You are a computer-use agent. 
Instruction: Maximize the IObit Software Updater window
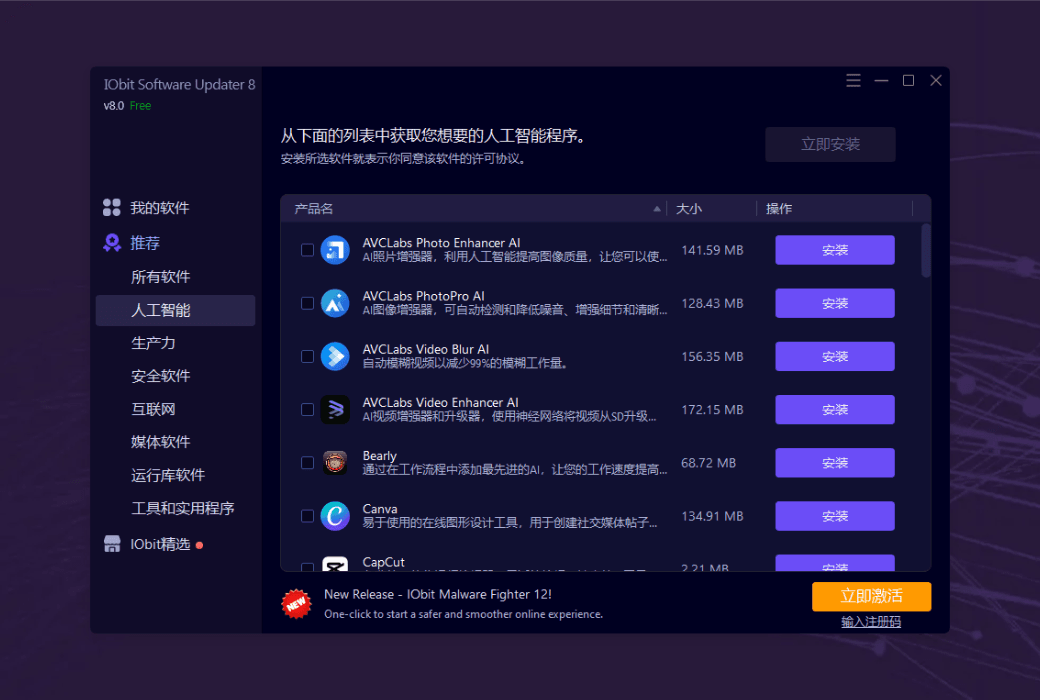[x=908, y=80]
